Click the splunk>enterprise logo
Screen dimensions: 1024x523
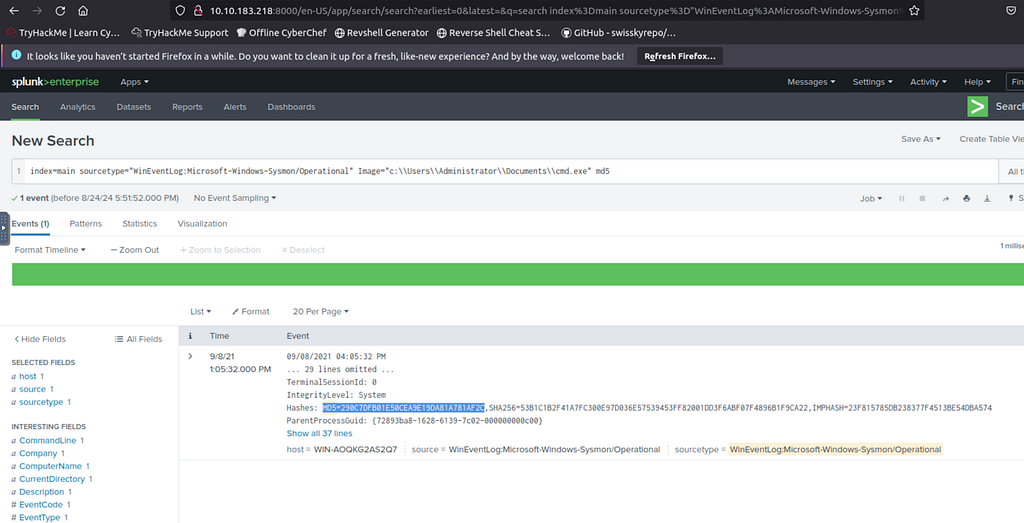[x=55, y=82]
